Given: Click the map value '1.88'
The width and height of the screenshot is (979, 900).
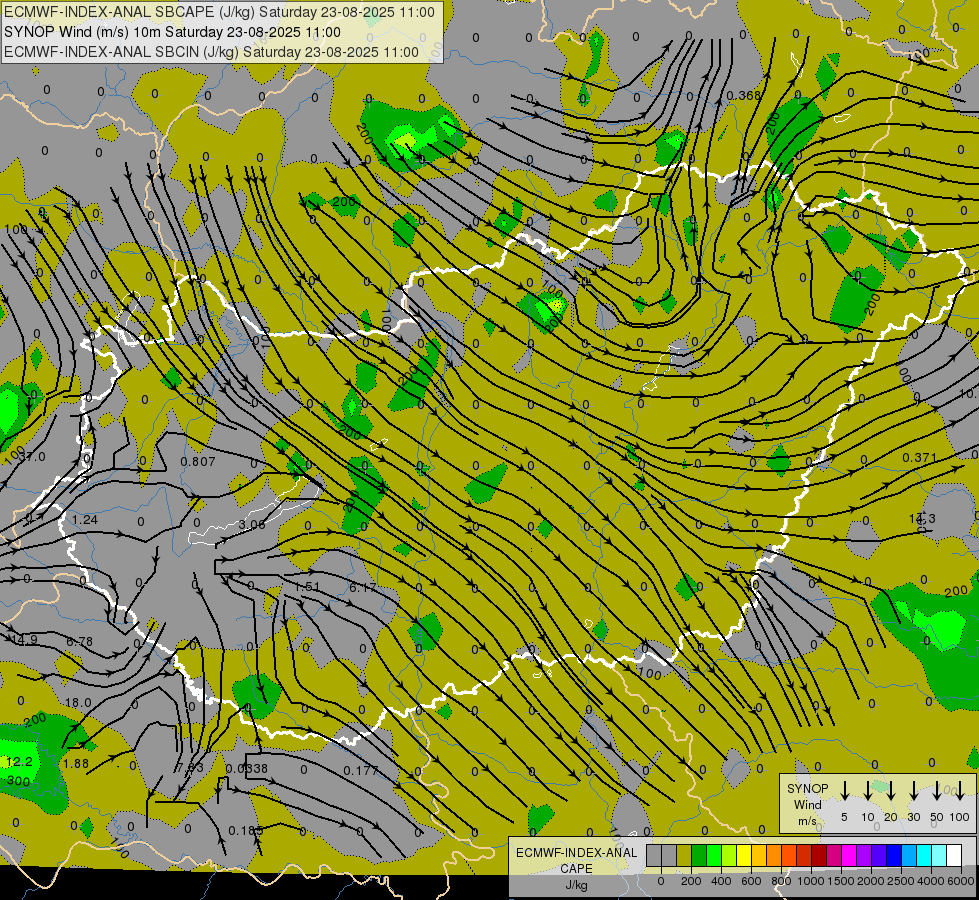Looking at the screenshot, I should 76,763.
